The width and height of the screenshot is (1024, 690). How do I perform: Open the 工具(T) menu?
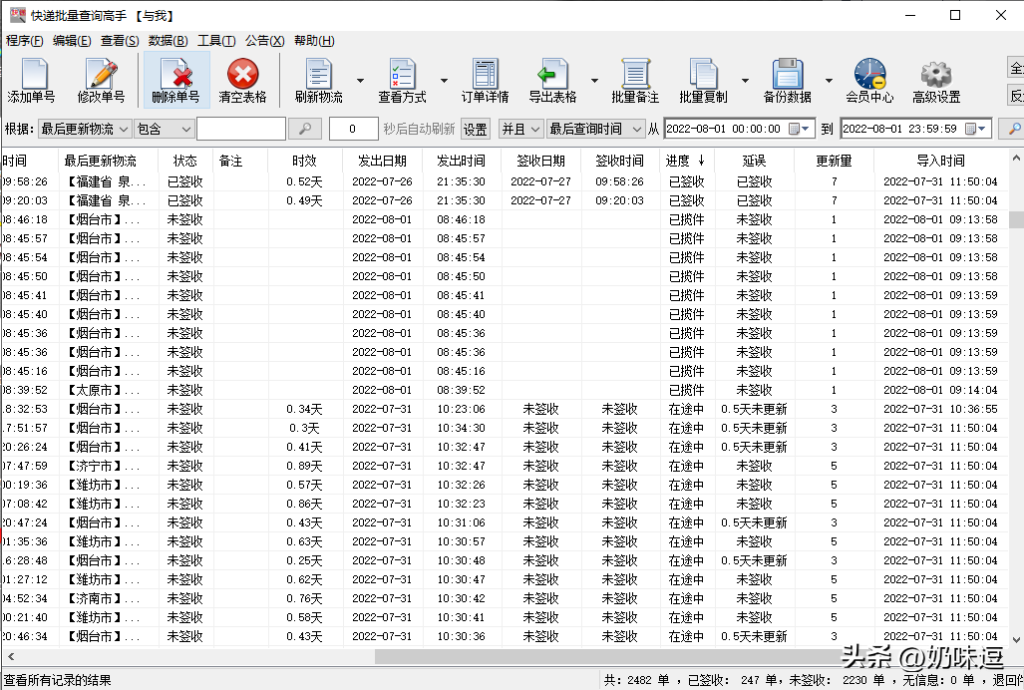pos(216,40)
